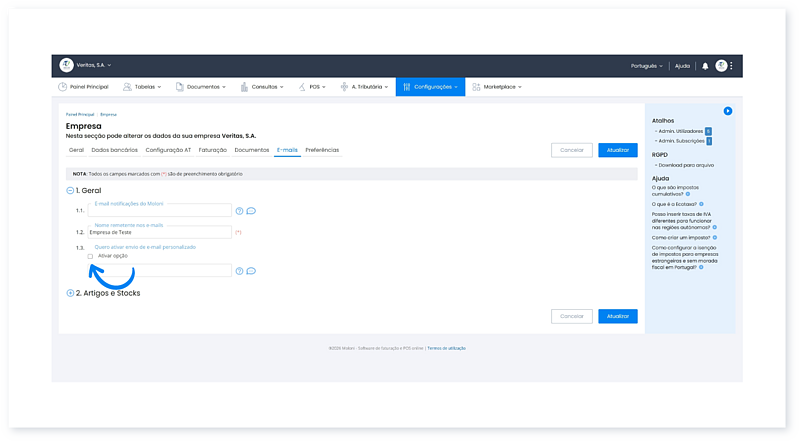Click the POS icon in navigation
Screen dimensions: 800x442
(302, 87)
